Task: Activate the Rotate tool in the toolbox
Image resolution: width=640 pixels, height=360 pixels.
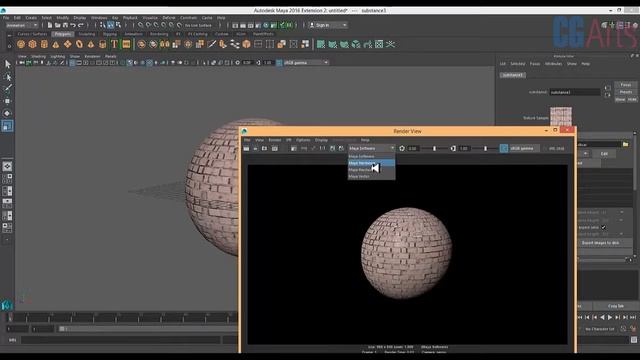Action: [x=7, y=113]
